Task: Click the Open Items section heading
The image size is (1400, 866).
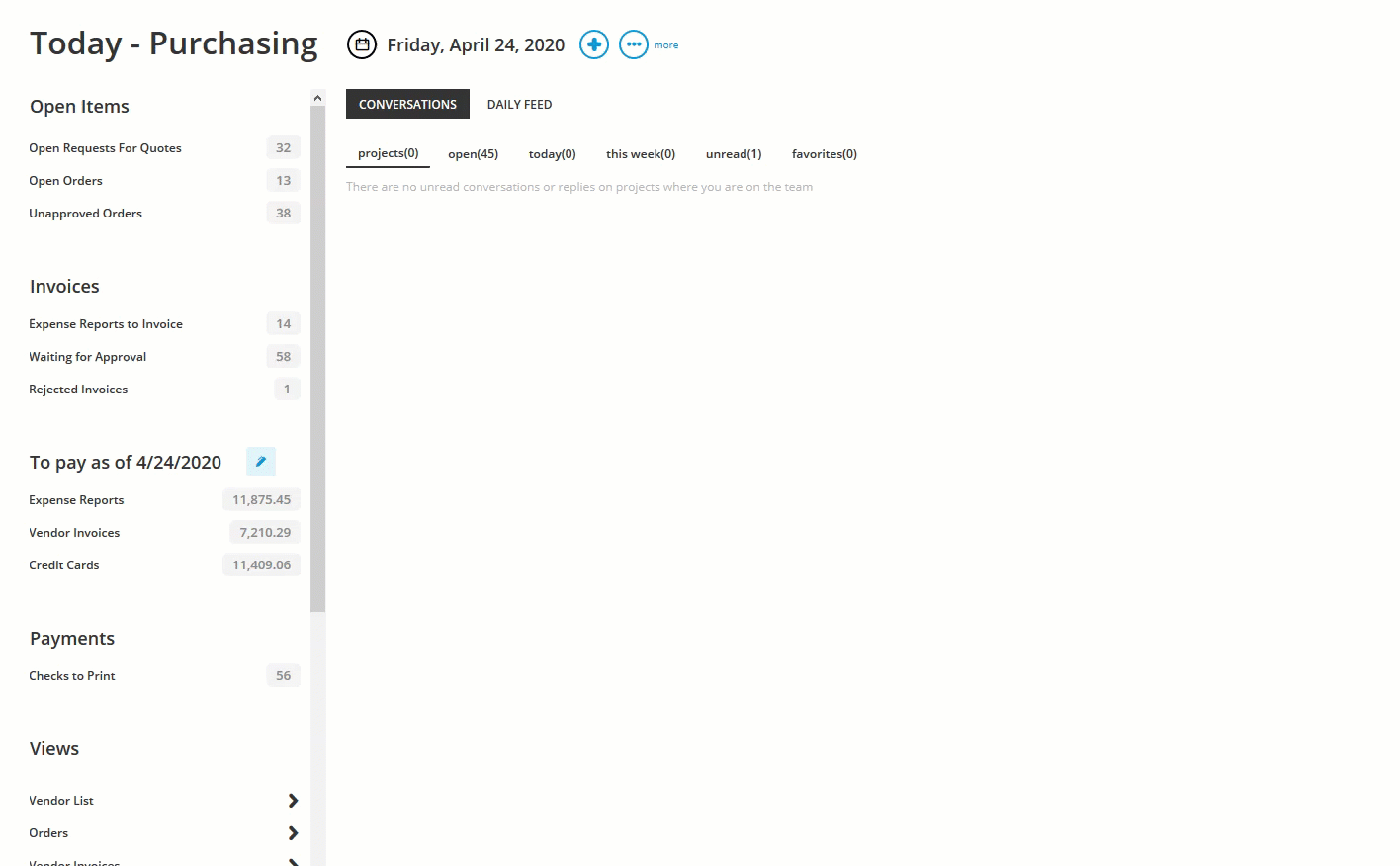Action: coord(79,107)
